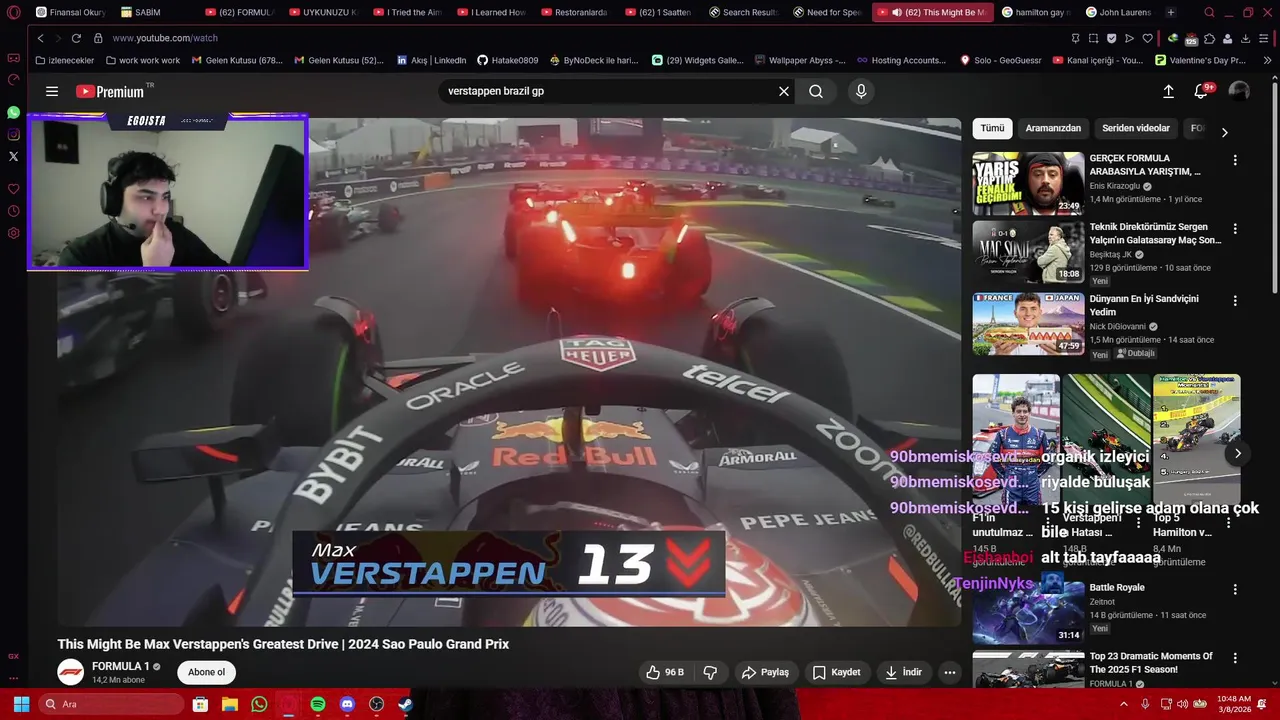1280x720 pixels.
Task: Open the browser extensions puzzle icon
Action: [1209, 38]
